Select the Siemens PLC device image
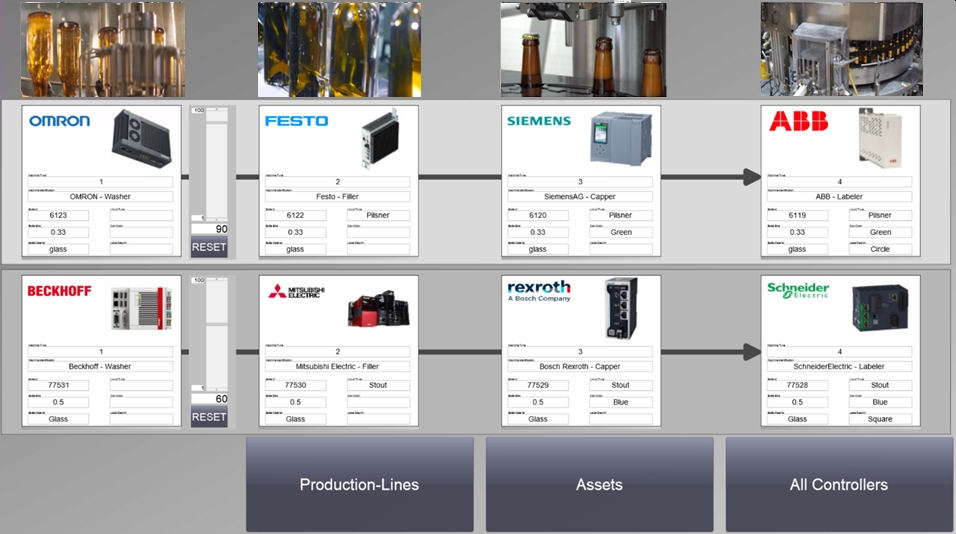 click(621, 138)
